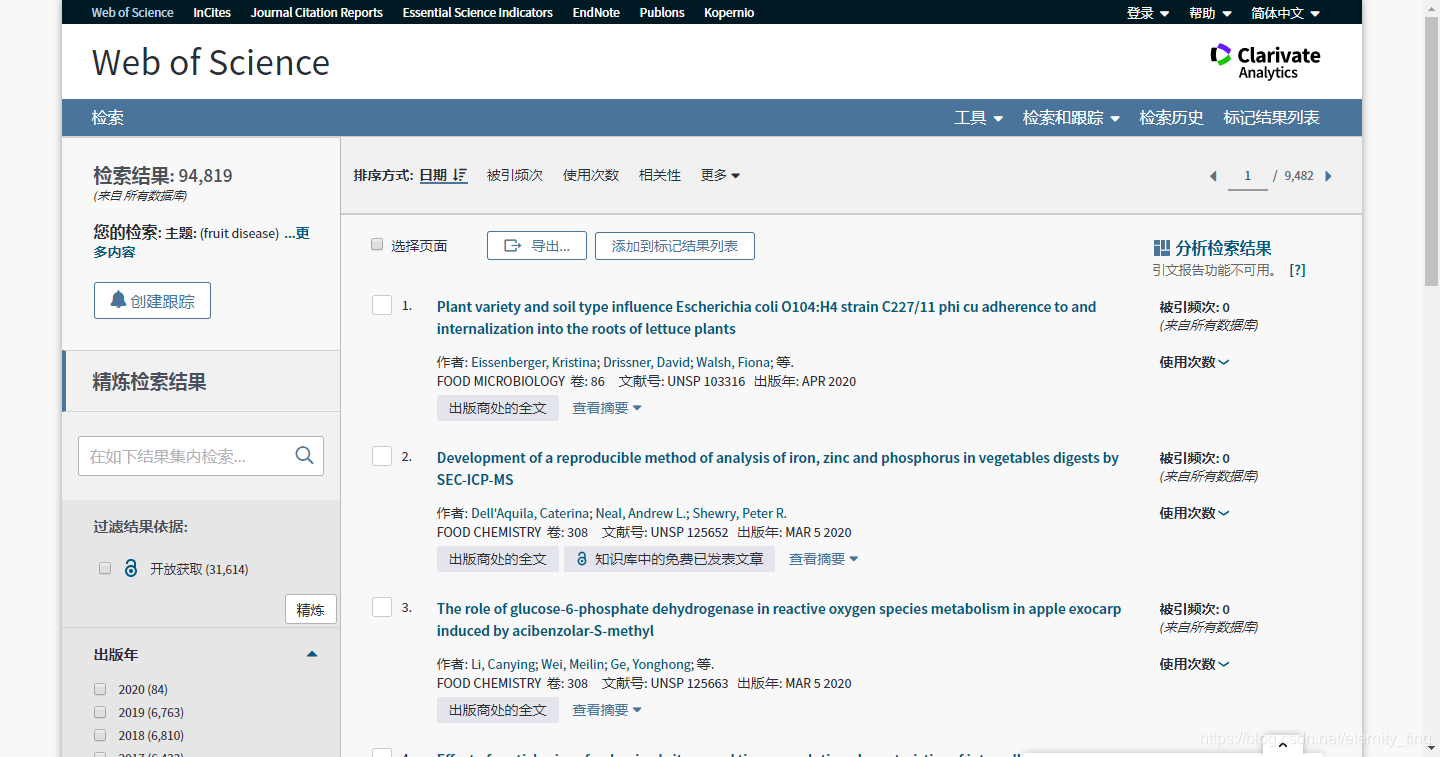Click 出版商处的全文 for result 1
Screen dimensions: 1440x757
coord(498,408)
